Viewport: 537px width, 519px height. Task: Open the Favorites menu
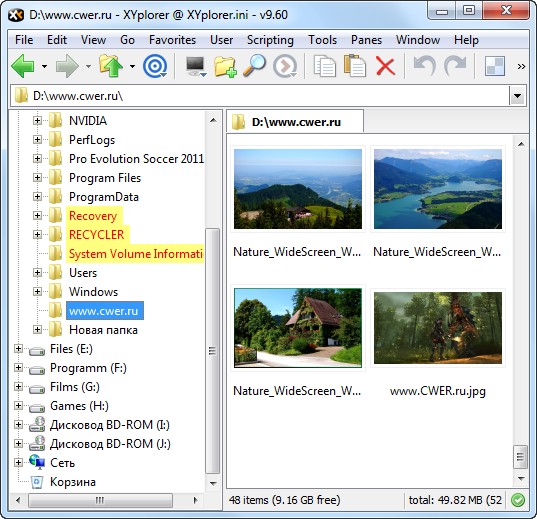[172, 40]
